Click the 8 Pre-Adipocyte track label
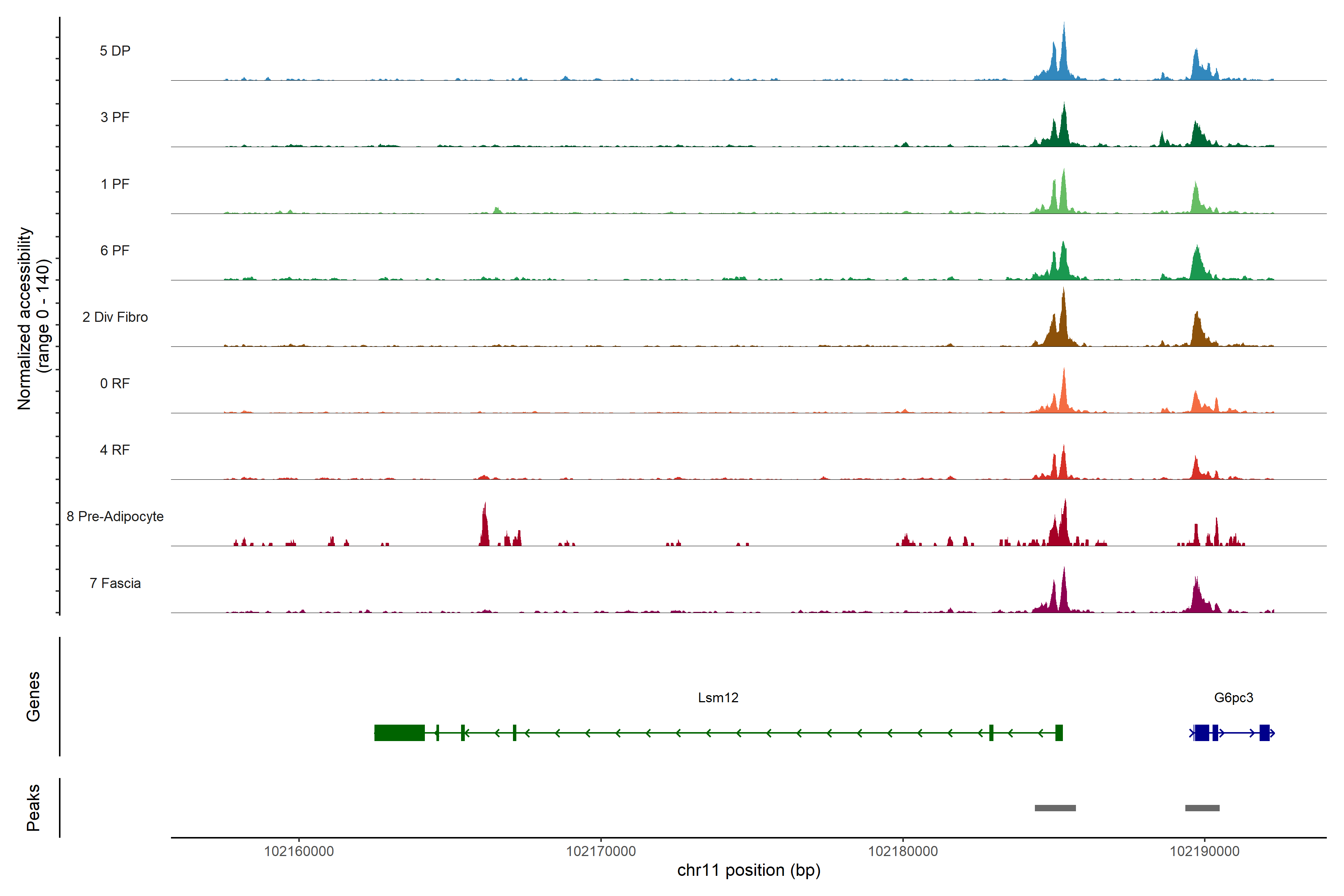1344x896 pixels. 115,517
